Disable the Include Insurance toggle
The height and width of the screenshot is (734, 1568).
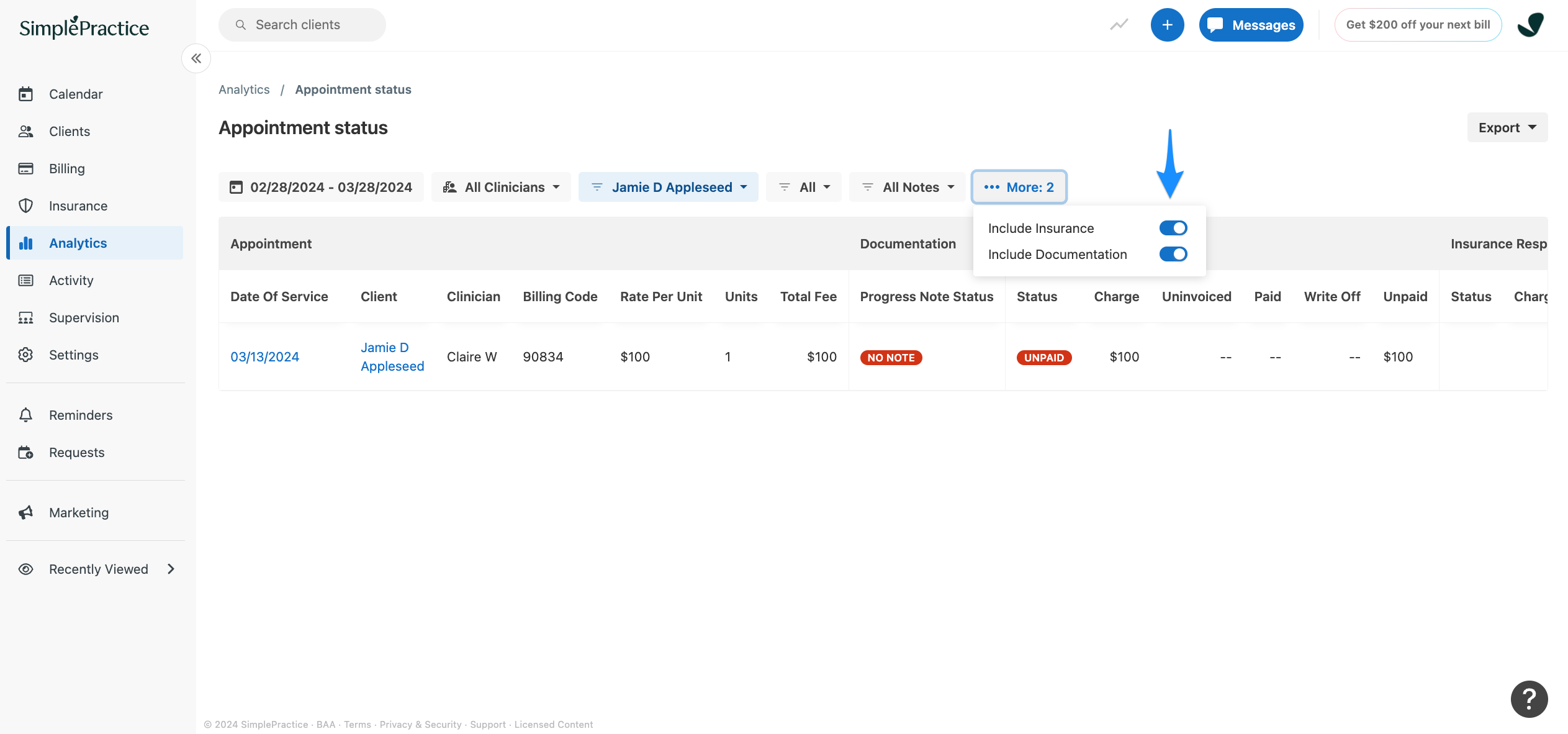coord(1173,228)
